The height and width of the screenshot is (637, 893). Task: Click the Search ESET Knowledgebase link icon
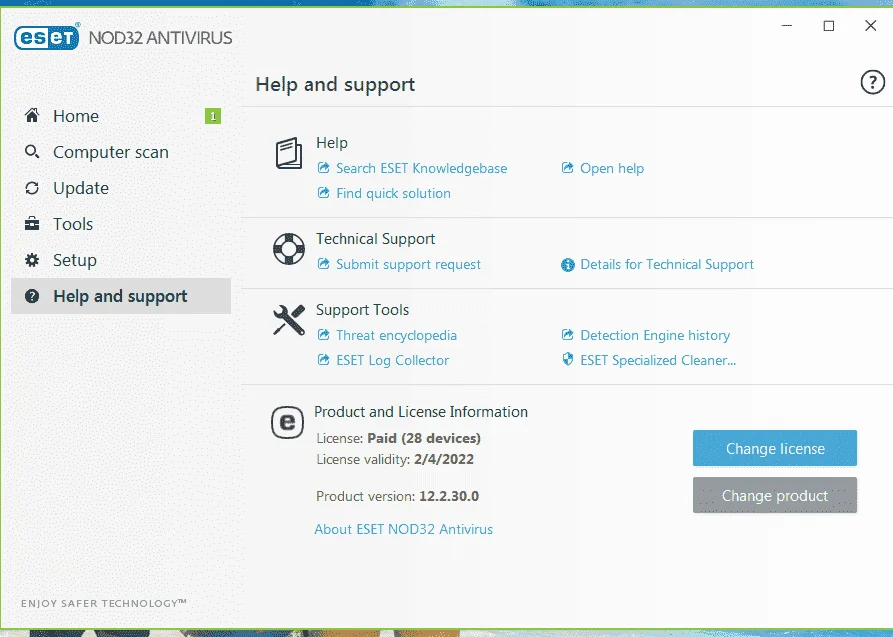click(323, 168)
